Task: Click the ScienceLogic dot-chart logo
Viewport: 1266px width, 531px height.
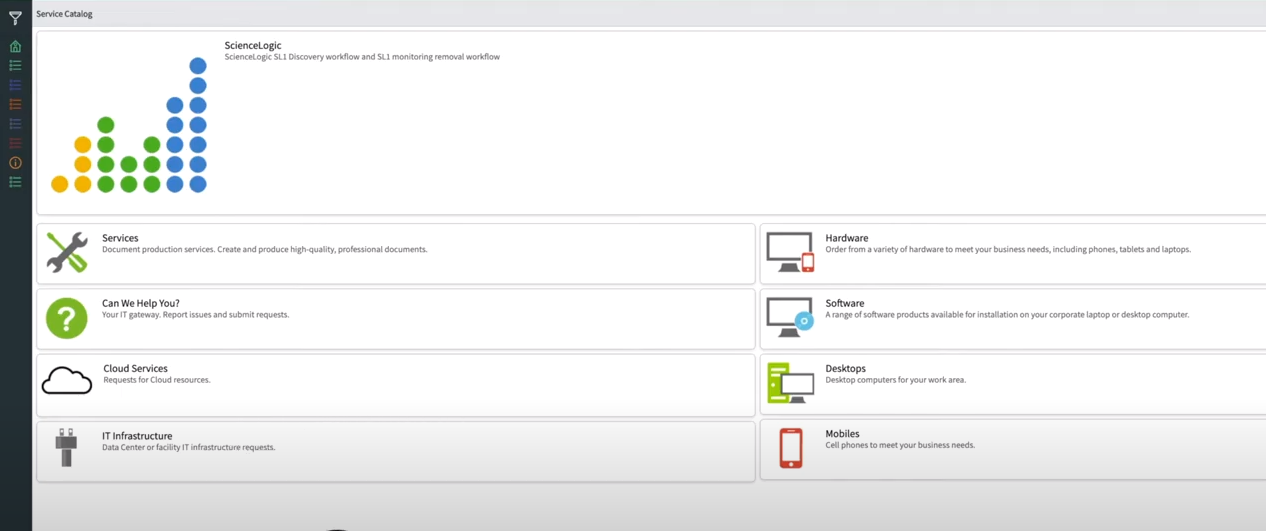Action: coord(129,124)
